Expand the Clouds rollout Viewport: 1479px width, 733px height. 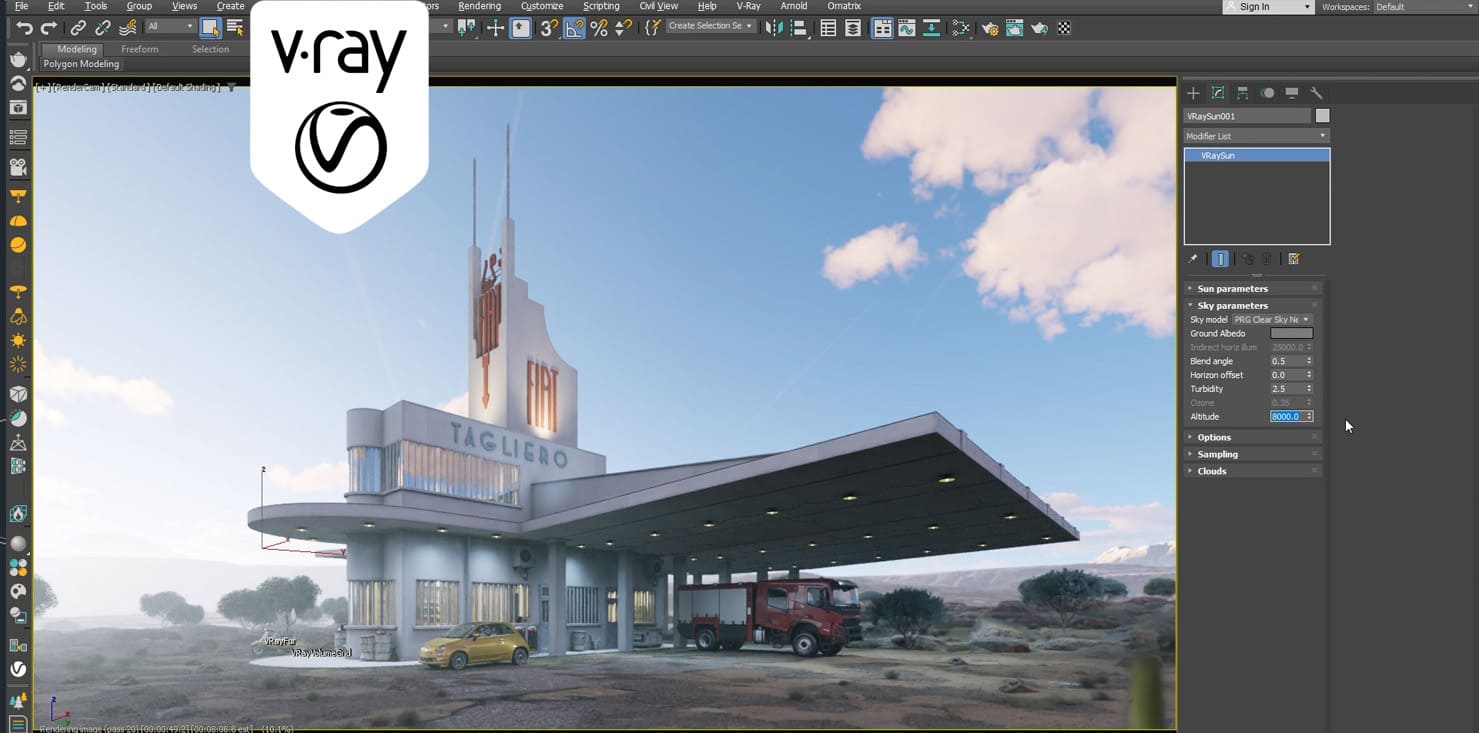1254,472
